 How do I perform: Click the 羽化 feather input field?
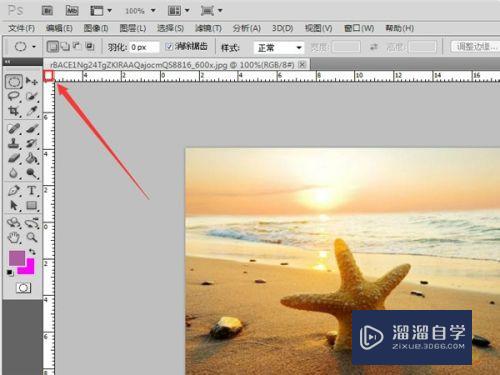coord(144,47)
